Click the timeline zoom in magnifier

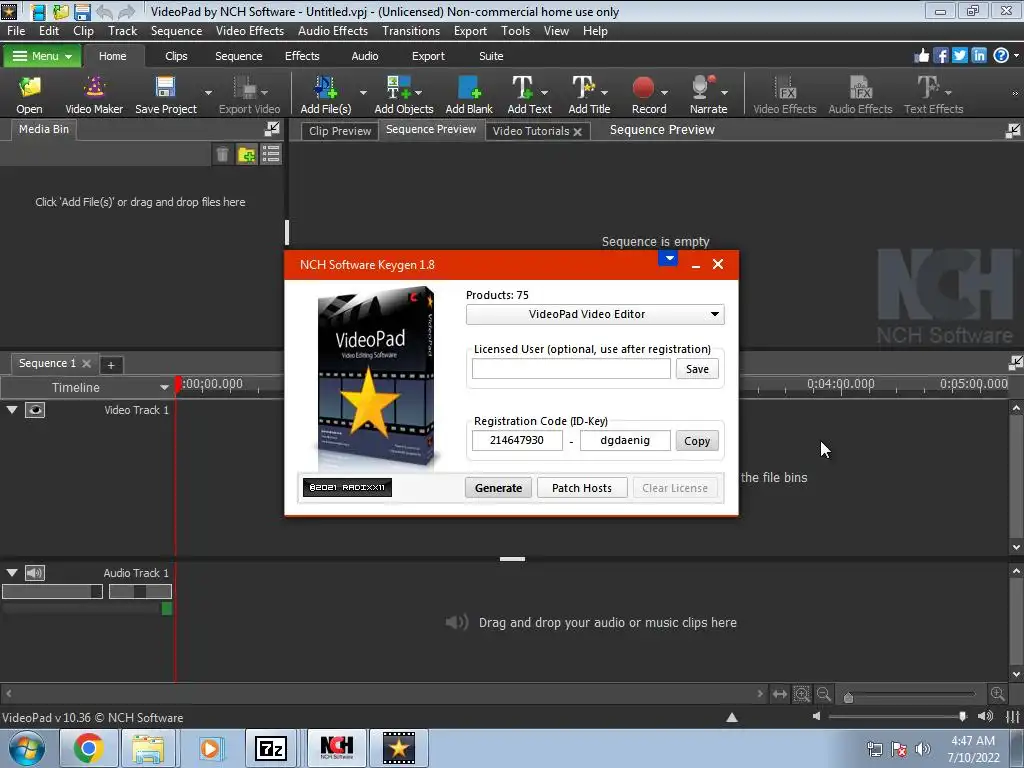pyautogui.click(x=997, y=694)
